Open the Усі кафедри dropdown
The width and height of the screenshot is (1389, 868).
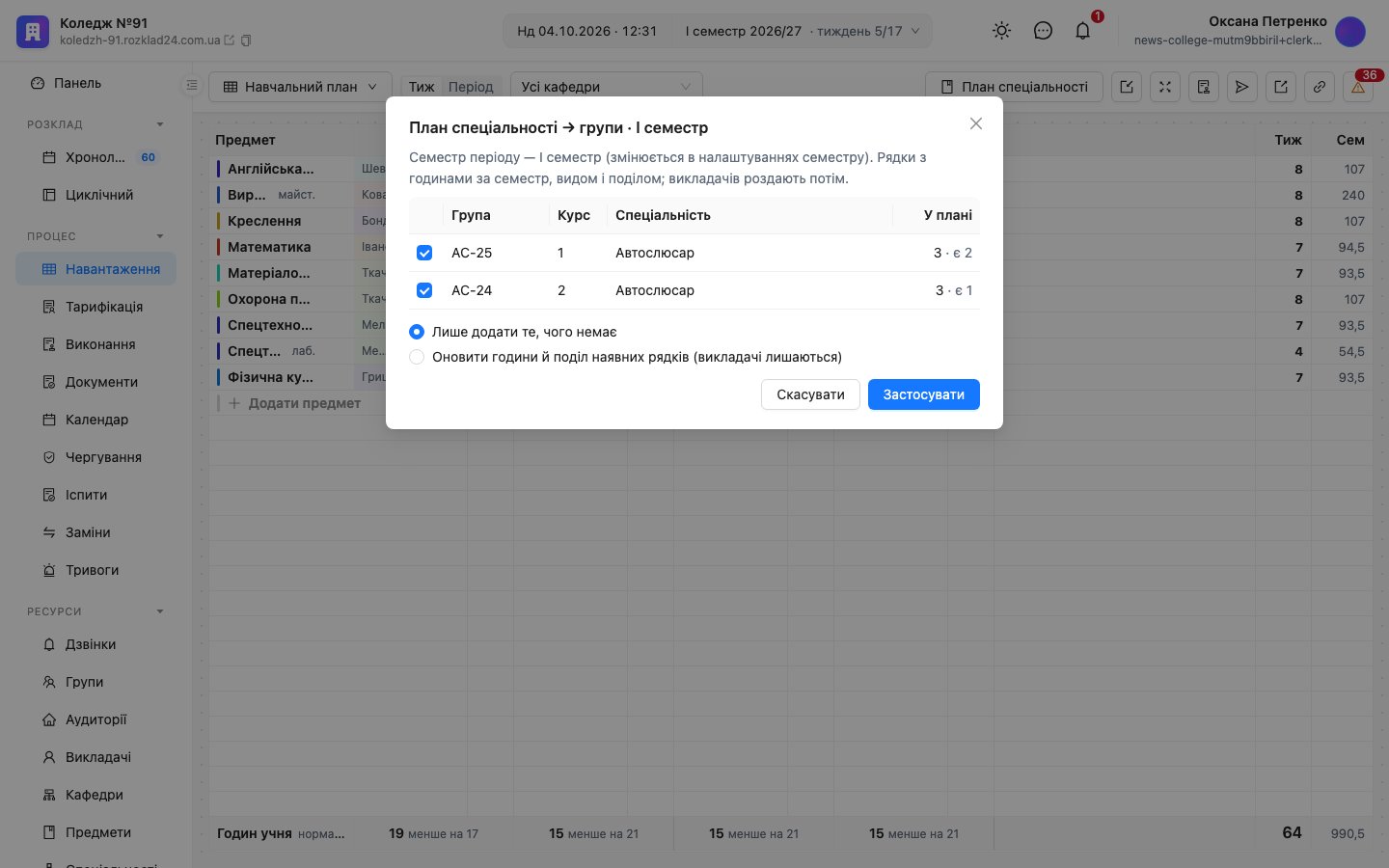(x=606, y=87)
